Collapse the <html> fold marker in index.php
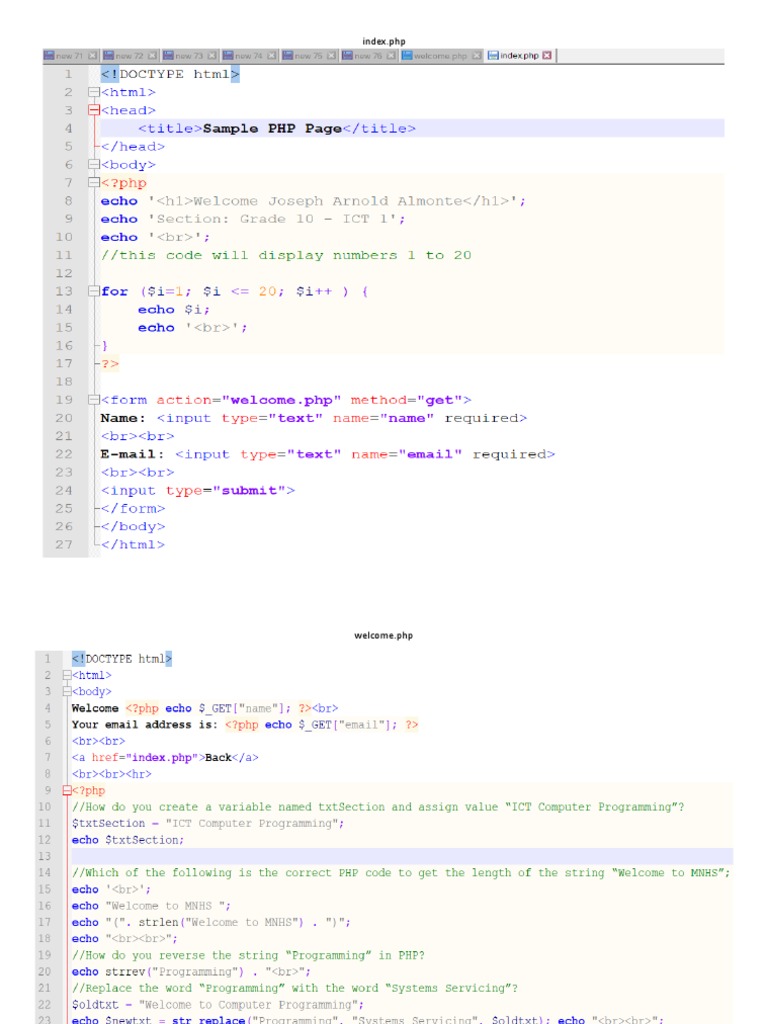The height and width of the screenshot is (1024, 768). coord(93,92)
